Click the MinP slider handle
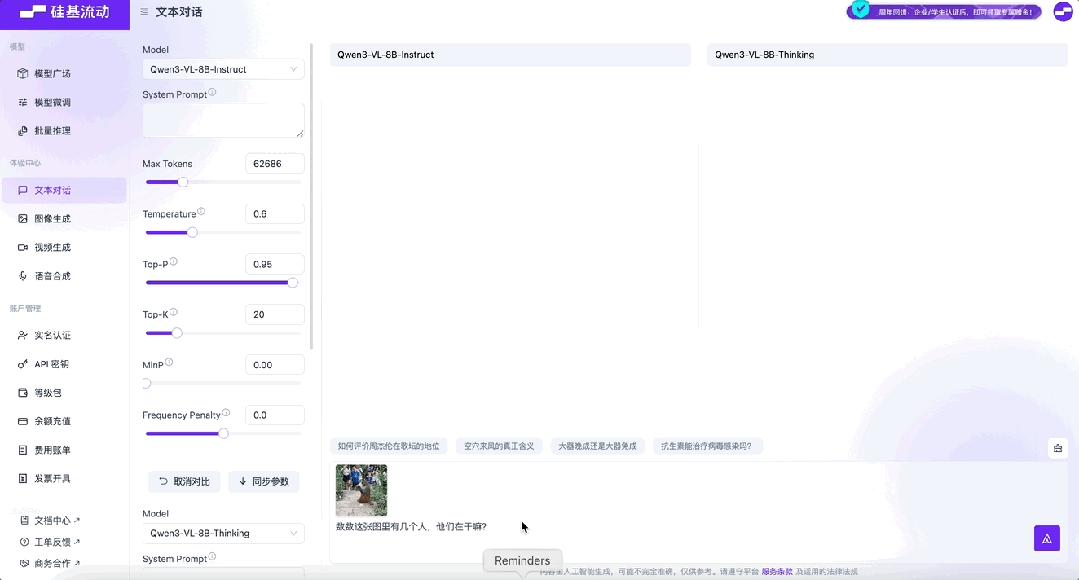The width and height of the screenshot is (1079, 580). click(147, 383)
